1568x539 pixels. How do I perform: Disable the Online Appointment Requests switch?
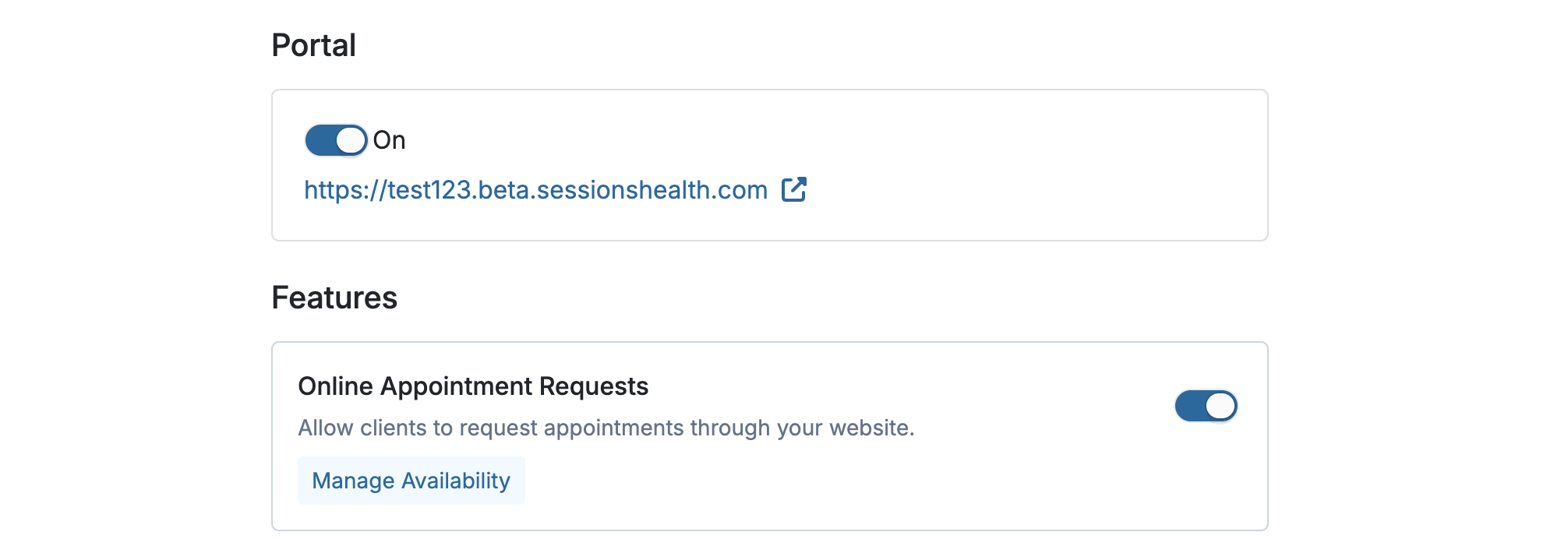[1206, 406]
